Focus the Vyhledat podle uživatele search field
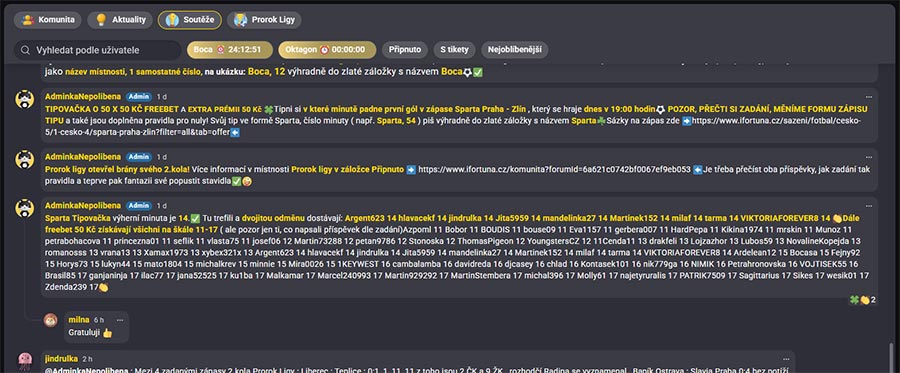900x373 pixels. tap(98, 50)
